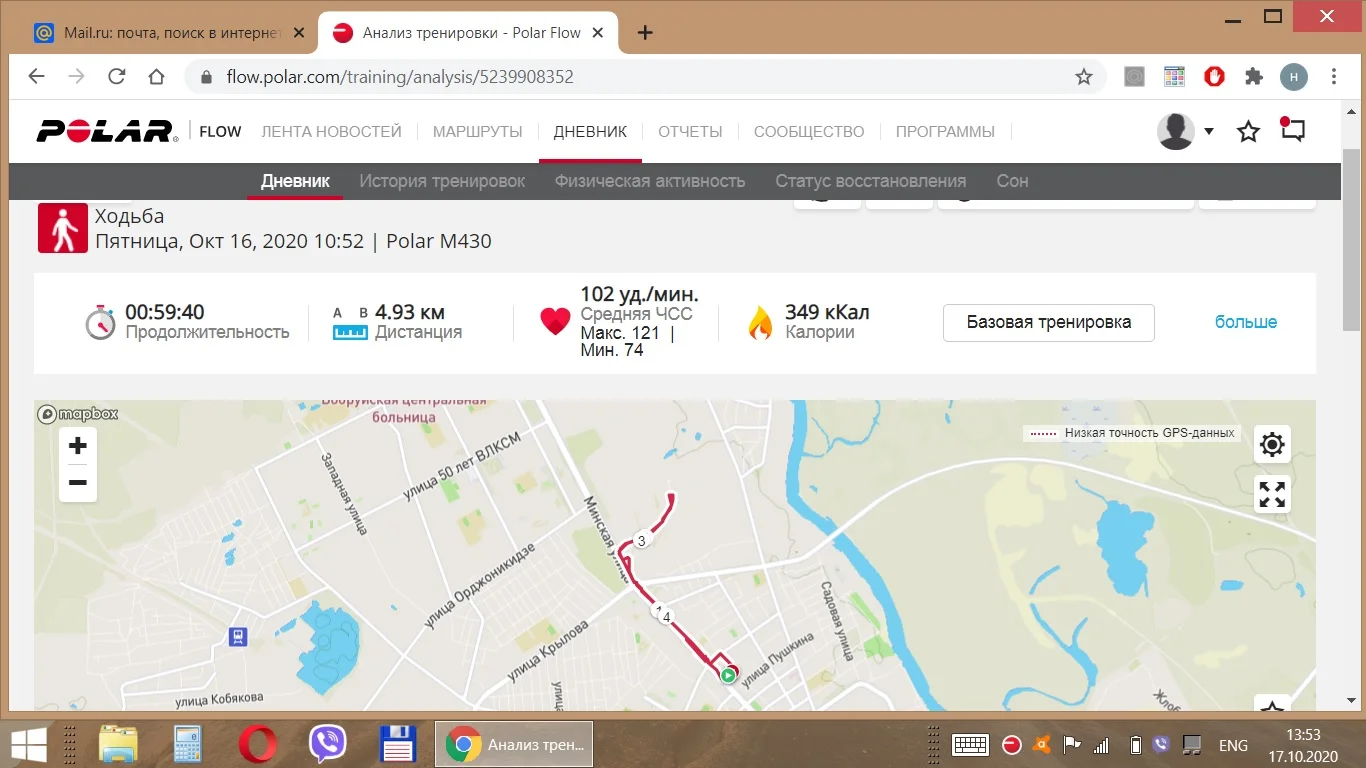This screenshot has height=768, width=1366.
Task: Click the calories flame icon
Action: point(760,323)
